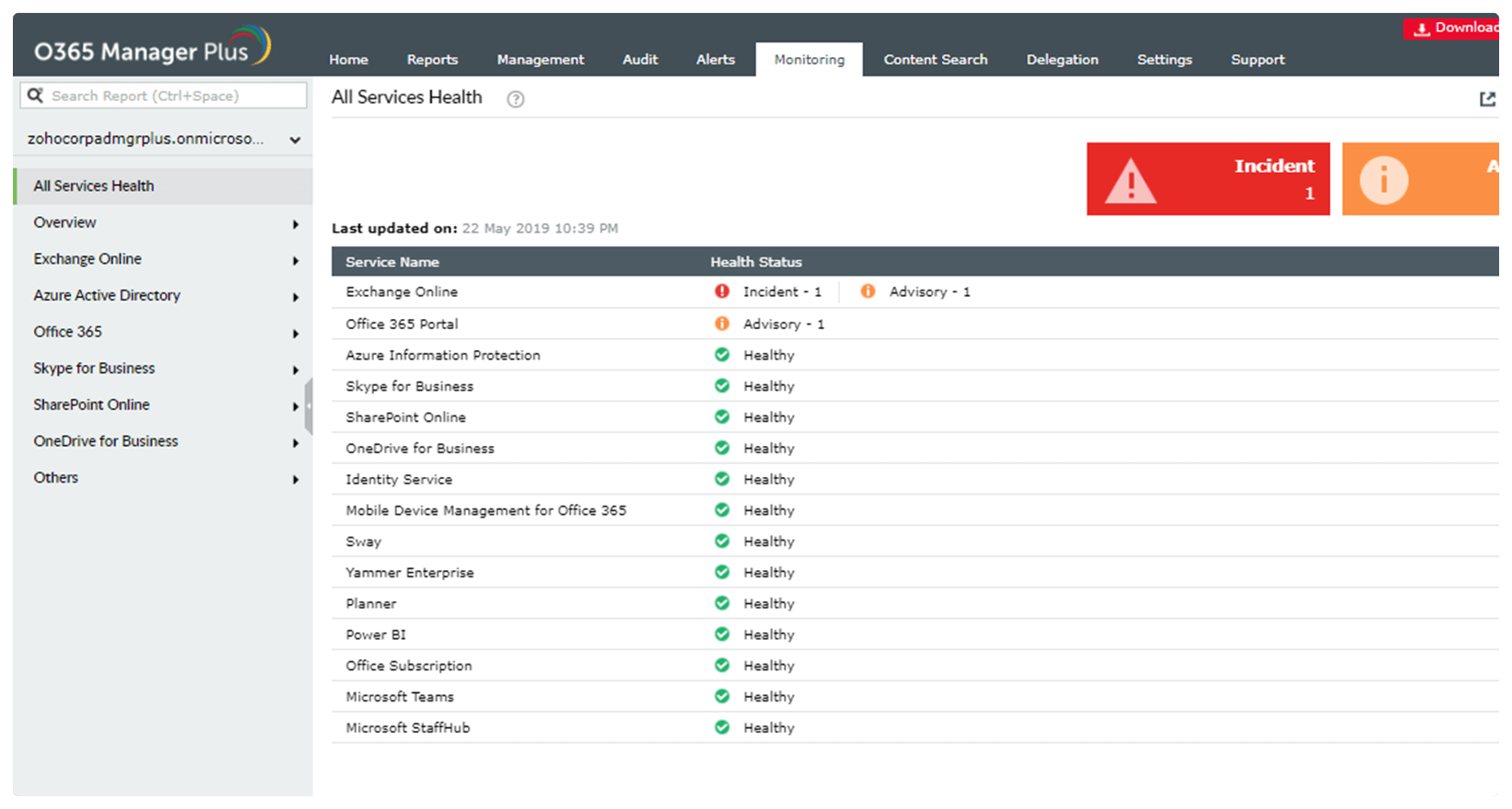Click the Exchange Online service name
The image size is (1512, 809).
click(x=402, y=291)
